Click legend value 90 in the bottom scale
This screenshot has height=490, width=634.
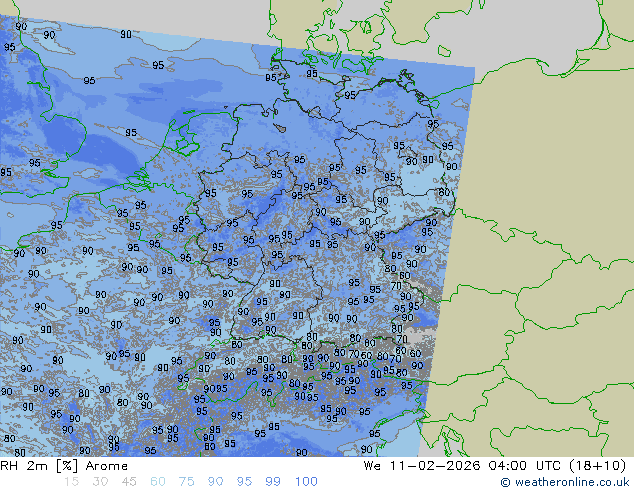pyautogui.click(x=215, y=482)
